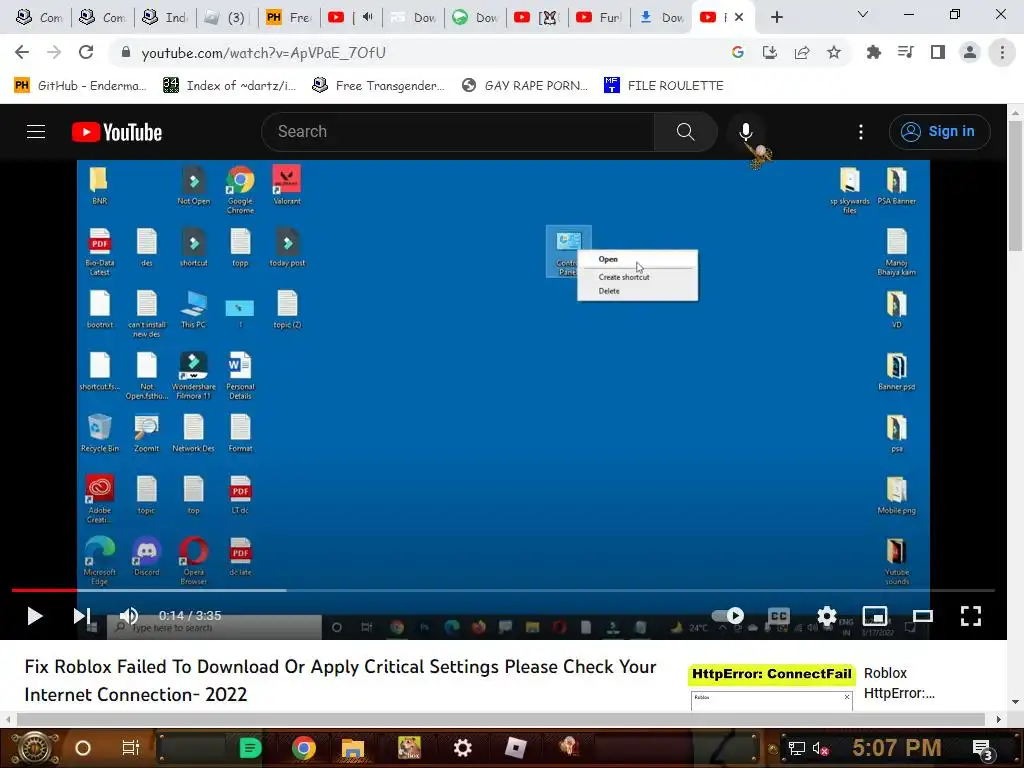Screen dimensions: 1024x768
Task: Click the video title text
Action: [340, 680]
